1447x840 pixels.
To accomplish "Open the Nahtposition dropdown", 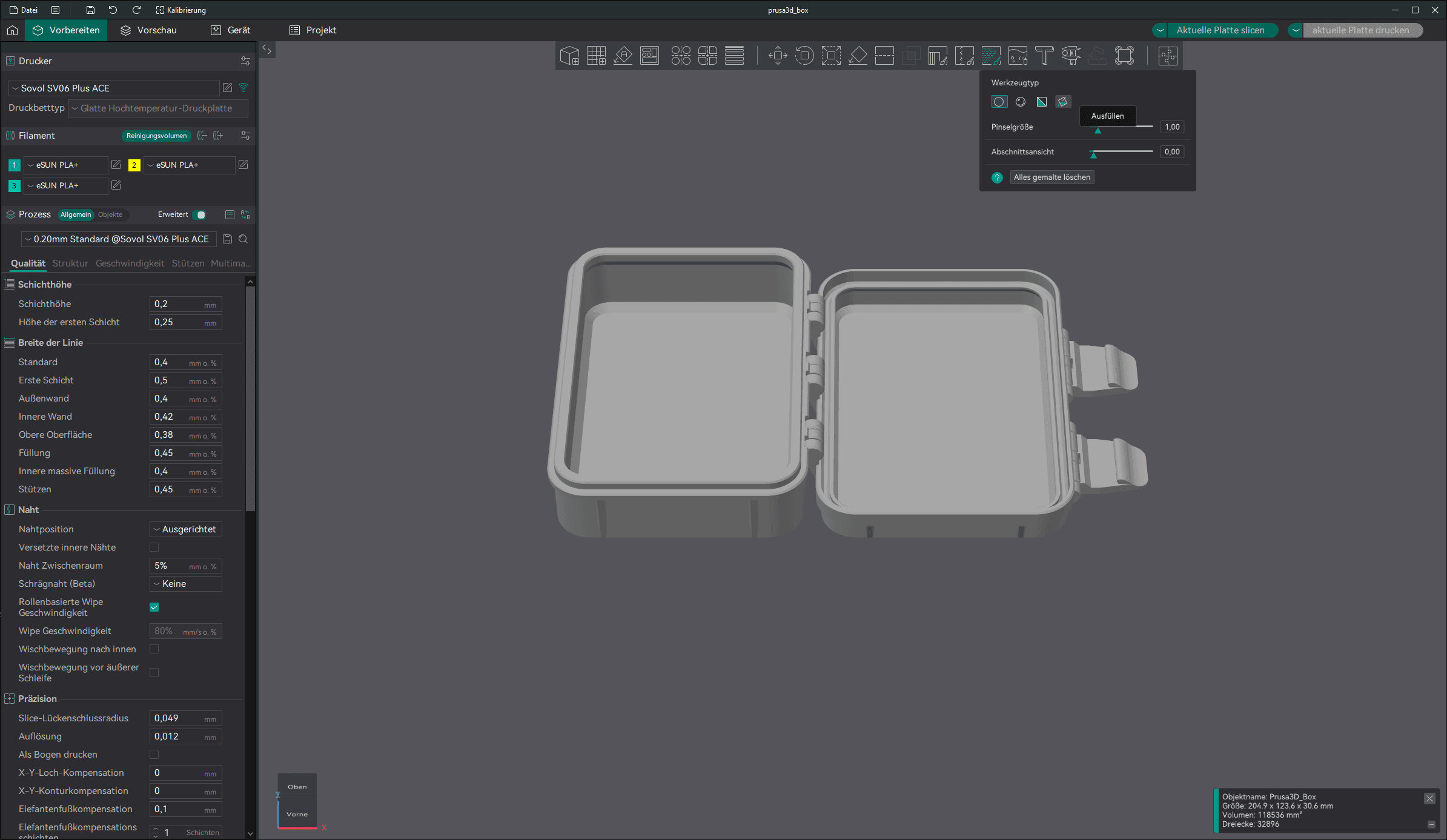I will click(186, 529).
